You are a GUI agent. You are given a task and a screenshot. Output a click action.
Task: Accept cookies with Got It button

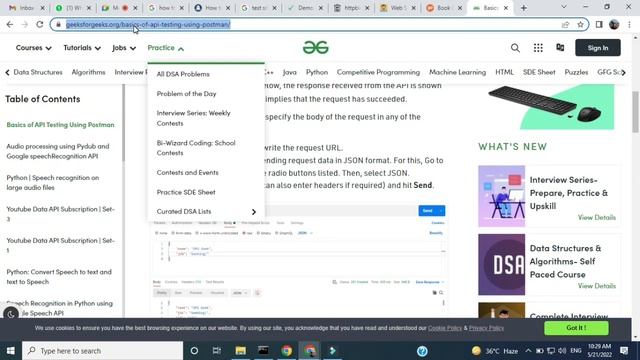(x=576, y=328)
